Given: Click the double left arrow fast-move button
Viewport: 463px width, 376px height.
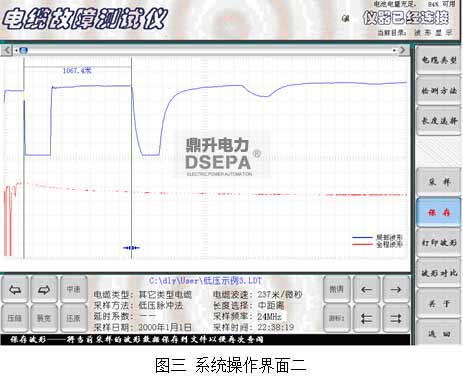Looking at the screenshot, I should pyautogui.click(x=366, y=318).
